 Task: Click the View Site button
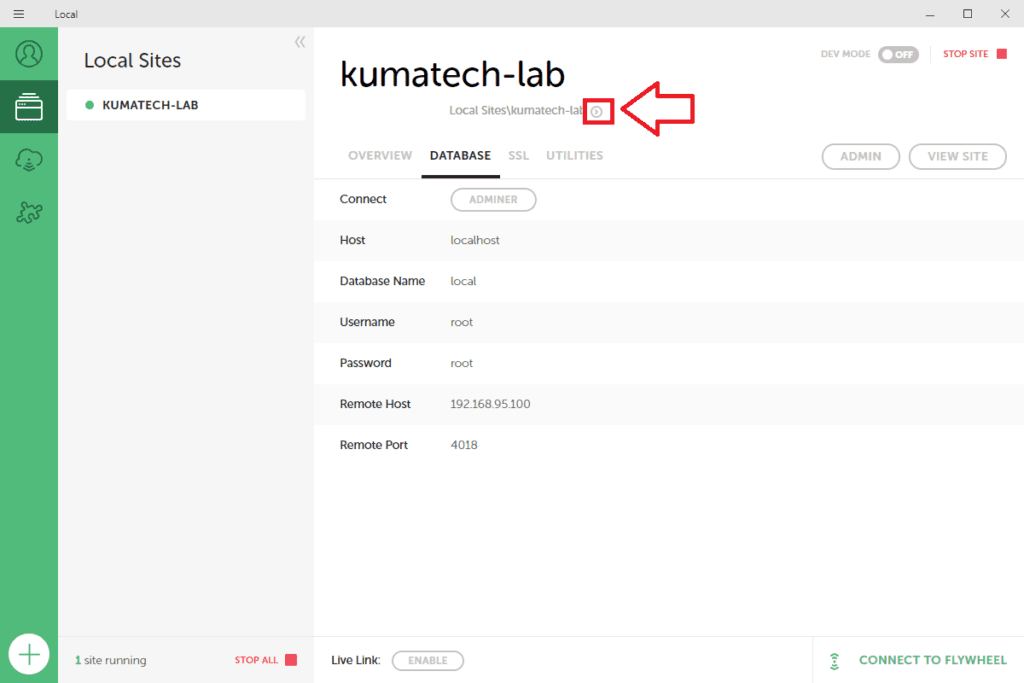[x=957, y=157]
